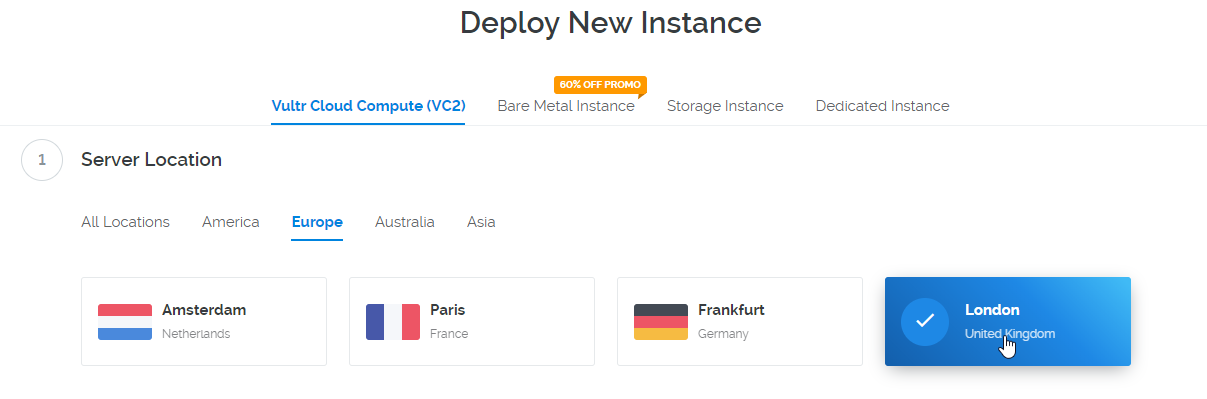Filter locations by Australia
This screenshot has height=399, width=1207.
[405, 222]
